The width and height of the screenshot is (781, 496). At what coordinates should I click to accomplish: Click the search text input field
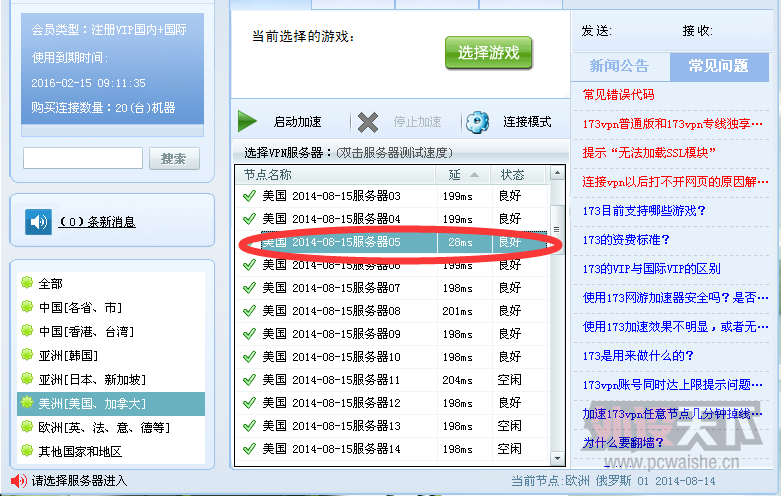coord(83,158)
